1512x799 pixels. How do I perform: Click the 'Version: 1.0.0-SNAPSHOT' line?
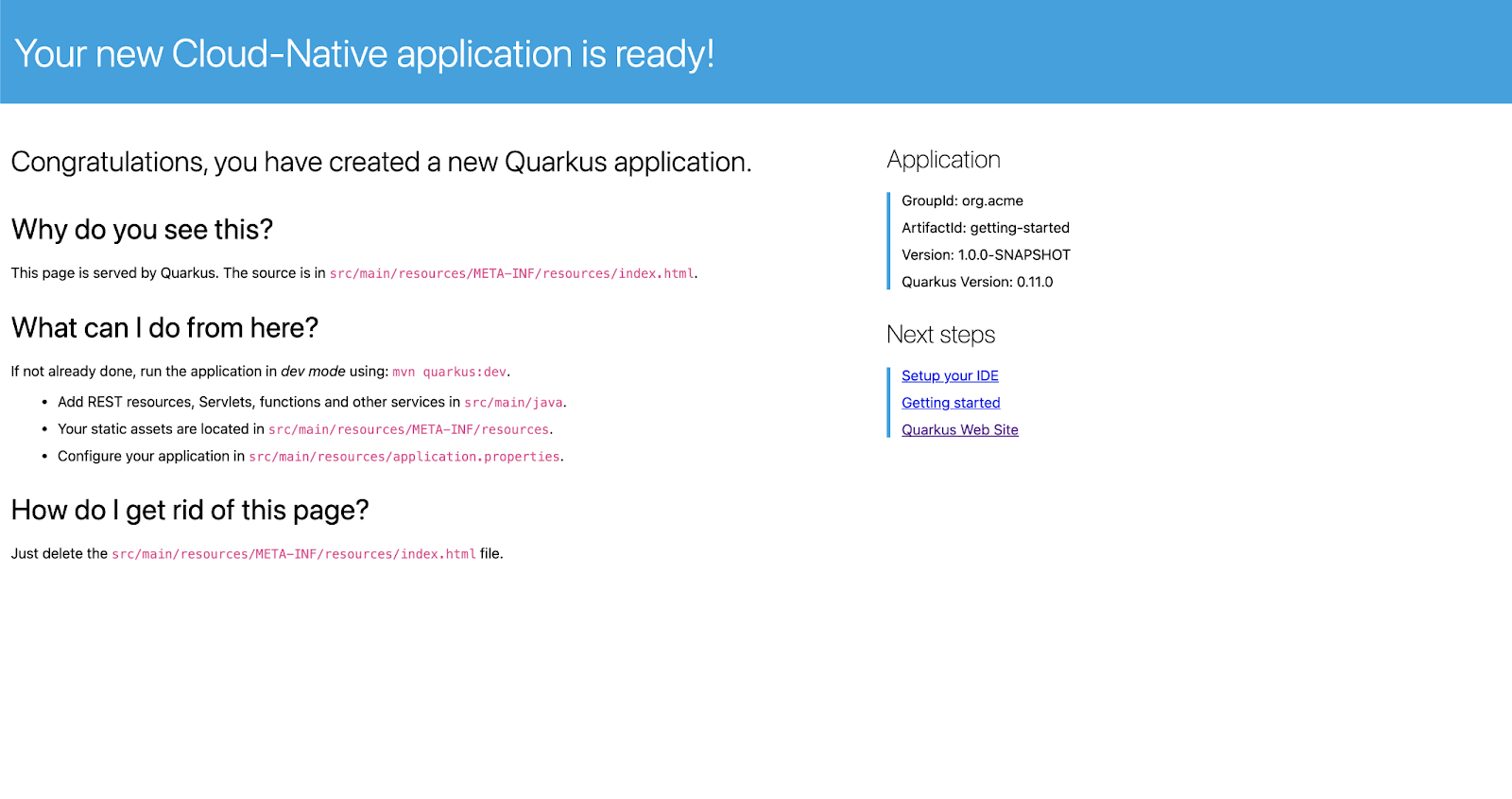click(986, 255)
